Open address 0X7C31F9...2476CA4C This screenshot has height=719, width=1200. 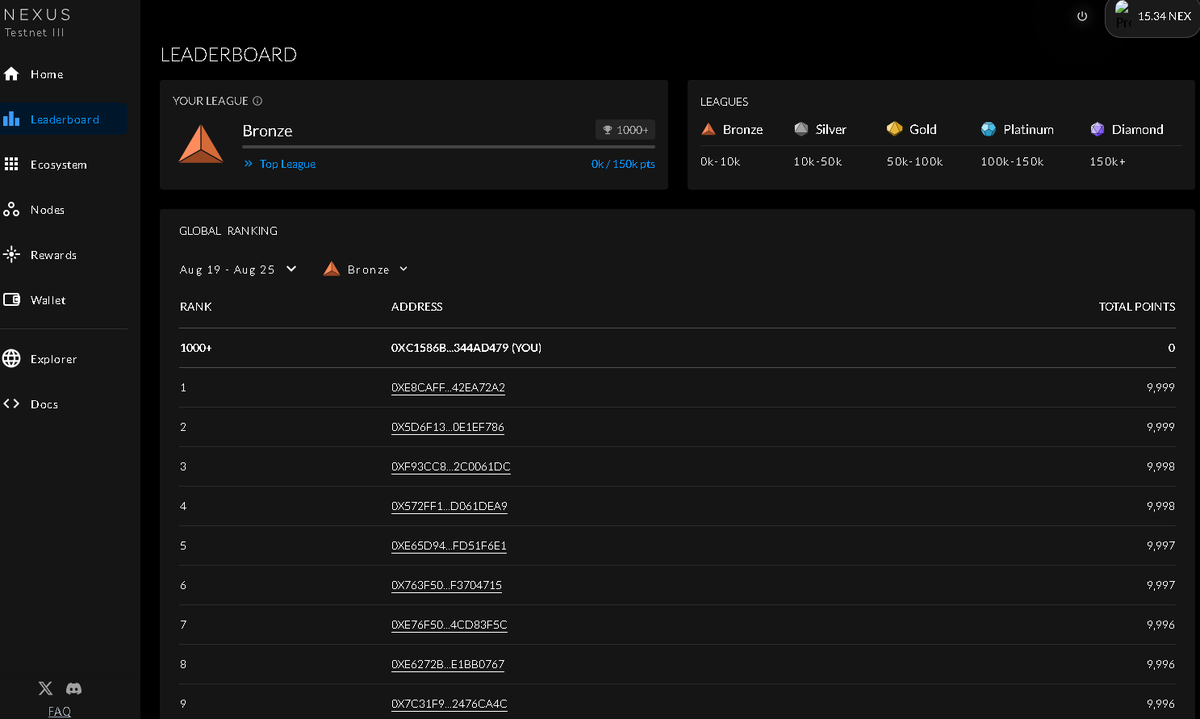click(449, 704)
